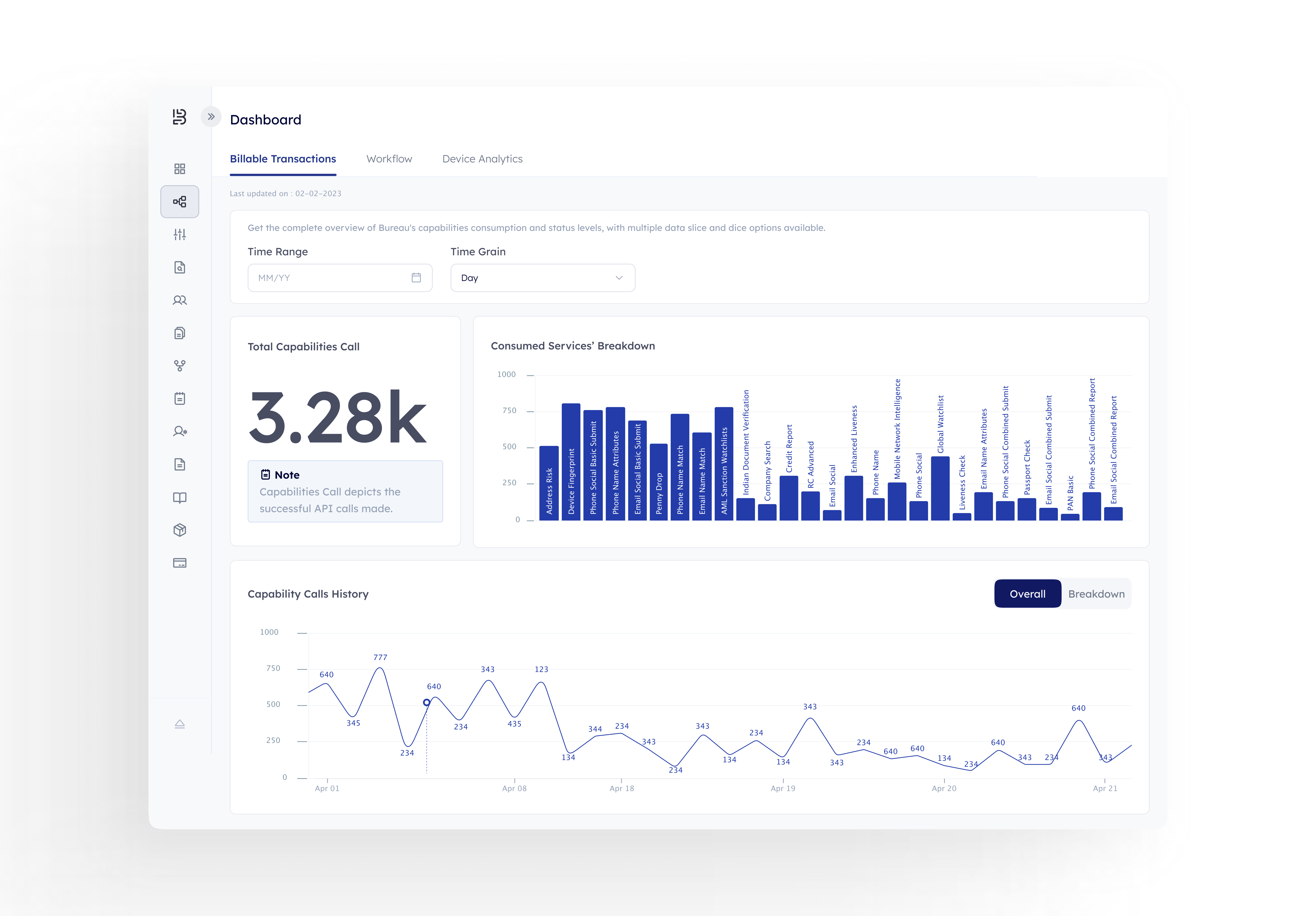Click the git fork sidebar icon
1316x916 pixels.
point(179,366)
